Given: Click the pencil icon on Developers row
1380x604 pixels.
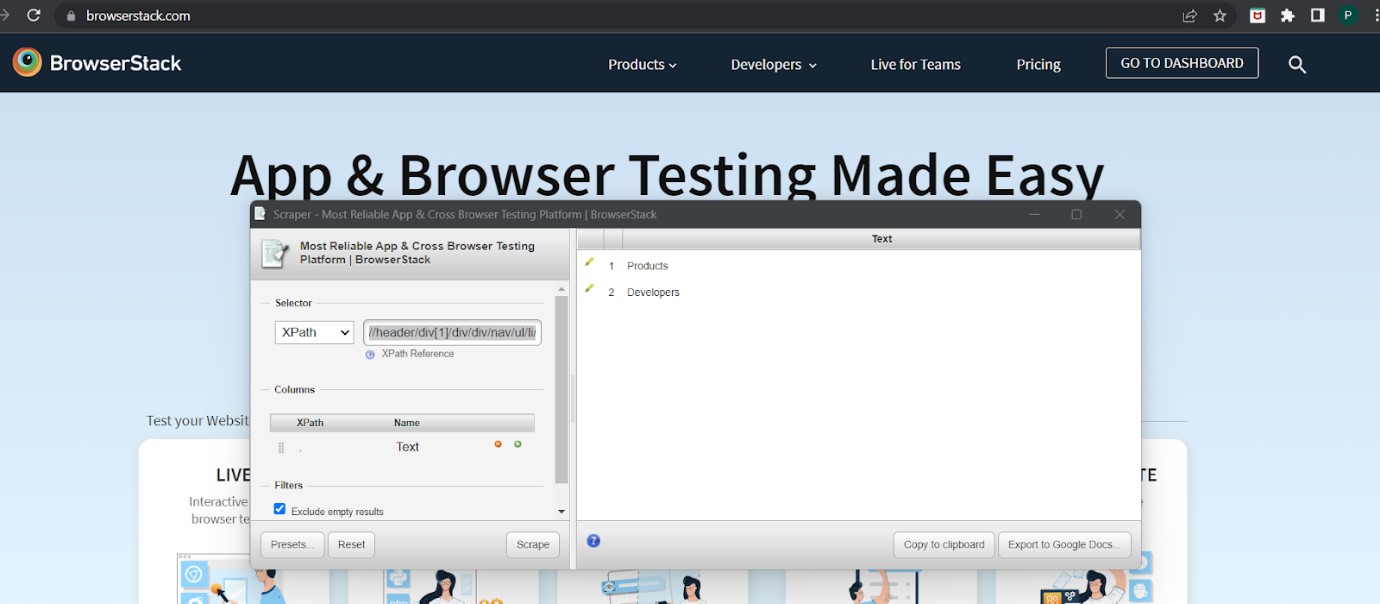Looking at the screenshot, I should 589,288.
